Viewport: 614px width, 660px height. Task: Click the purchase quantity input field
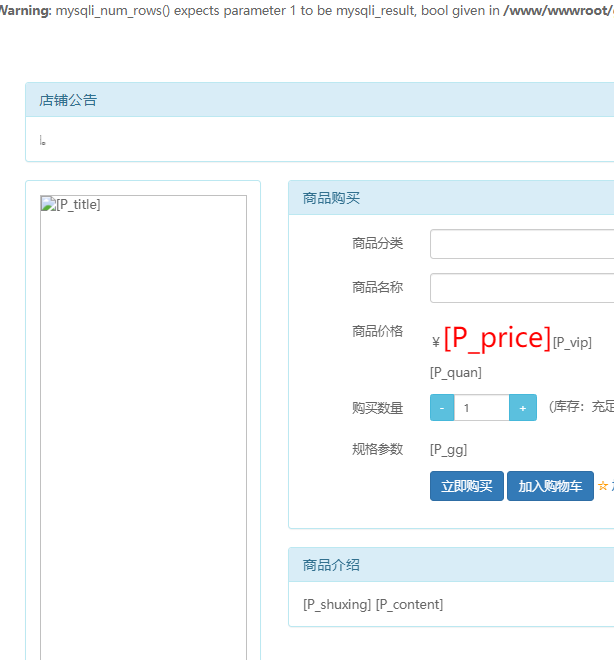click(482, 408)
